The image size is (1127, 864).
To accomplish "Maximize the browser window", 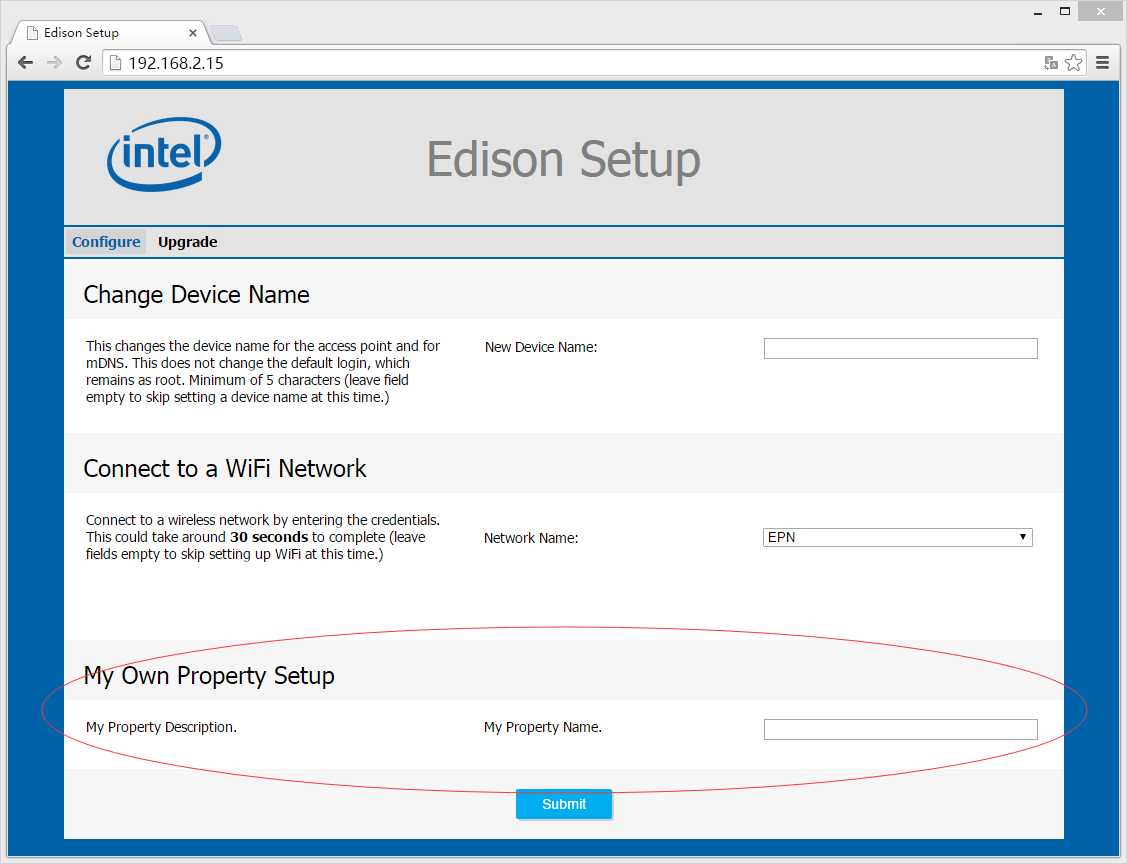I will (1065, 12).
